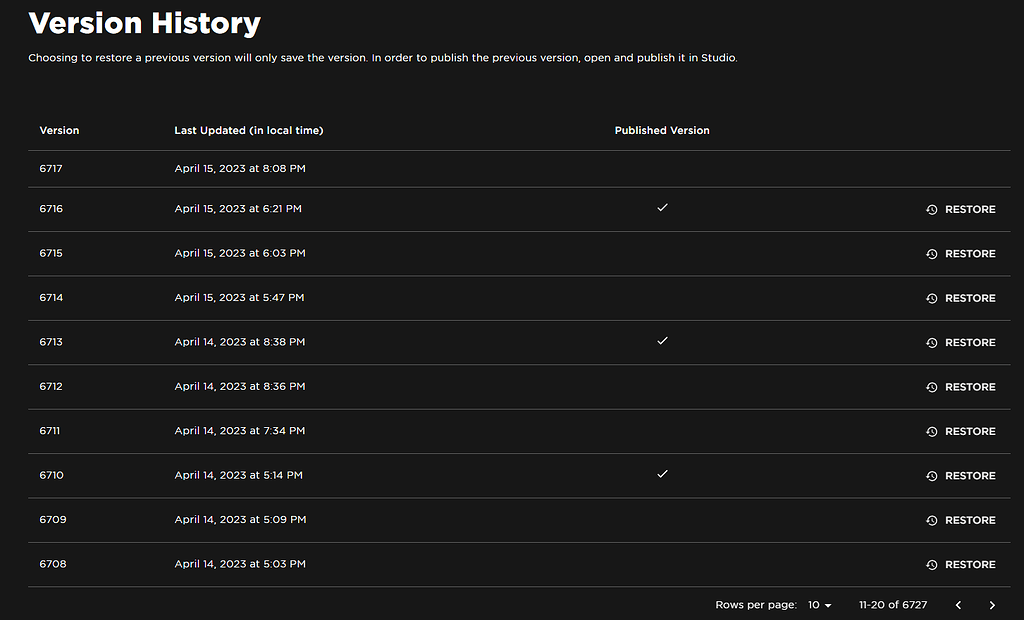Click the Version column header
Viewport: 1024px width, 620px height.
tap(59, 130)
